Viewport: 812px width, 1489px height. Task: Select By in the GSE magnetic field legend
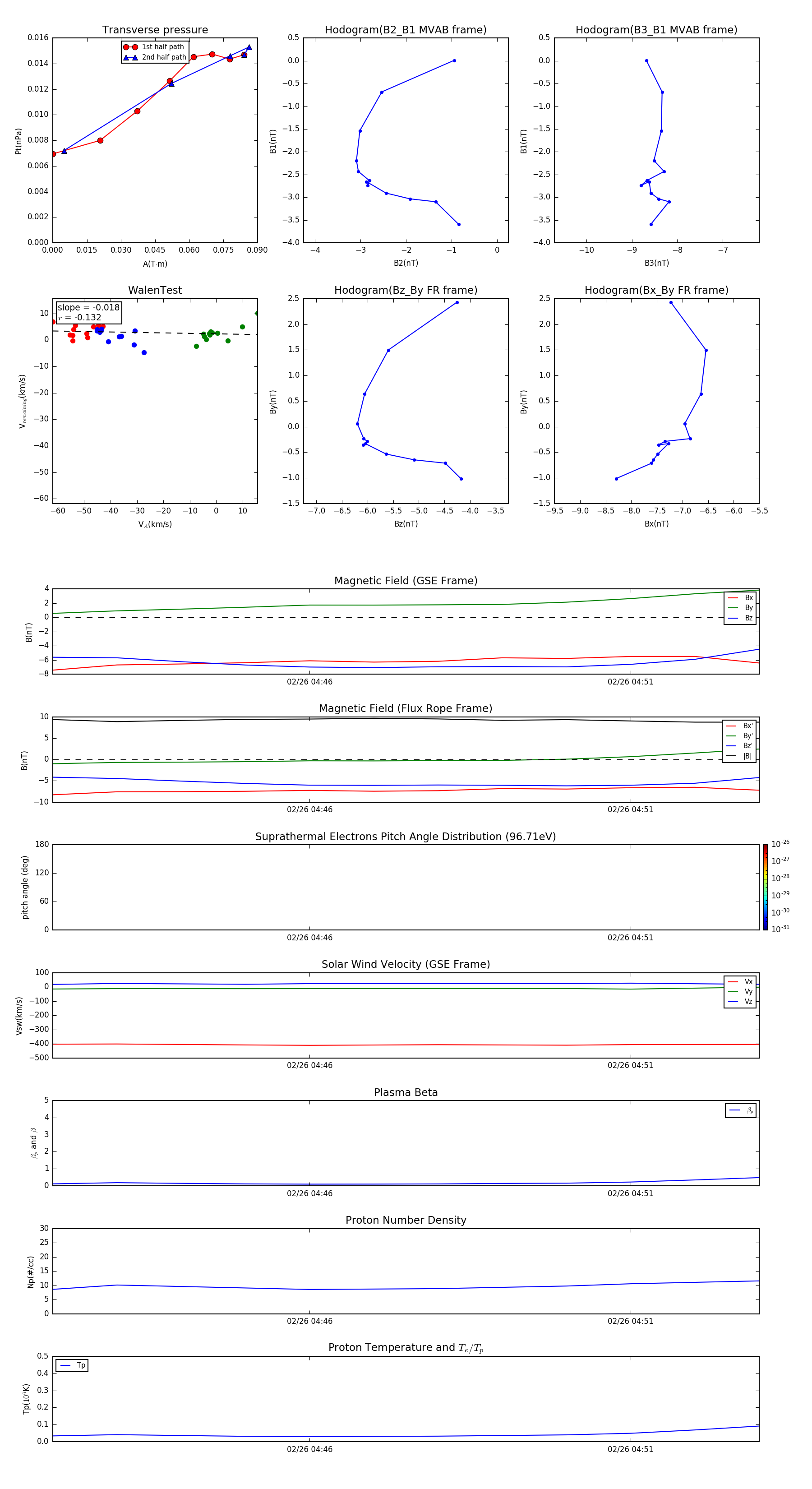pyautogui.click(x=740, y=607)
